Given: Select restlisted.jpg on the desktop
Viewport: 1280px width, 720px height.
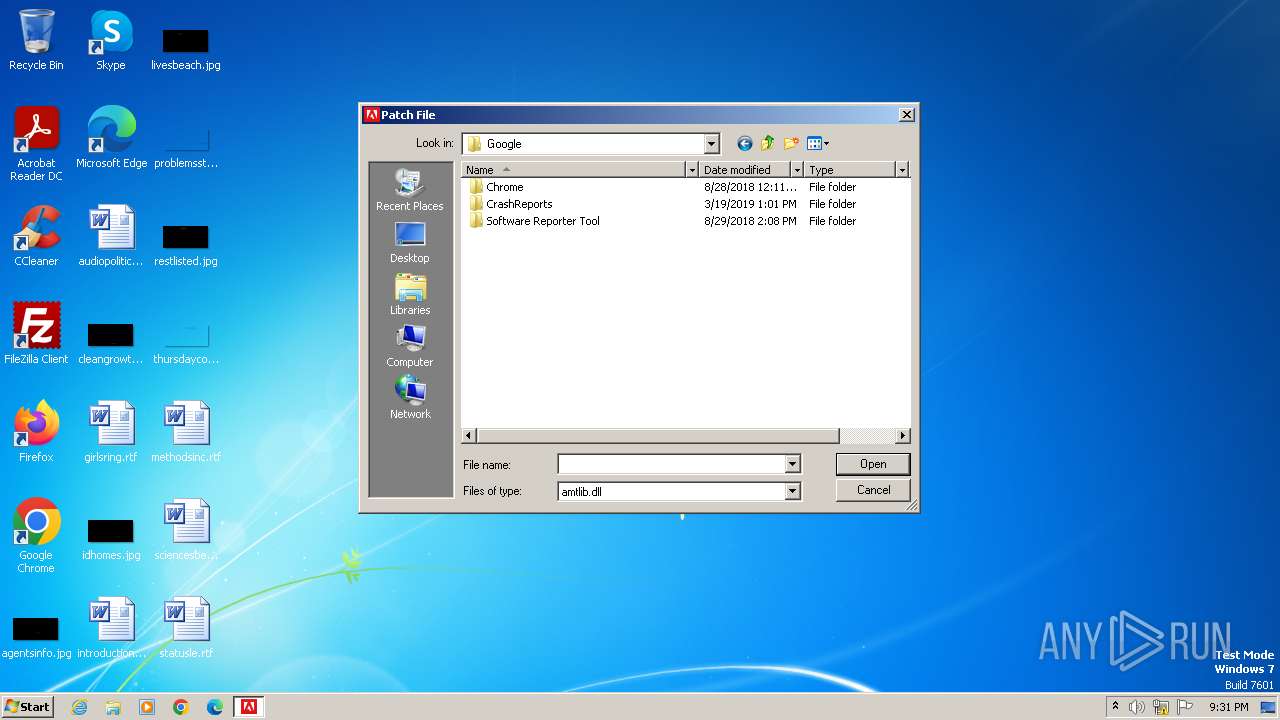Looking at the screenshot, I should 186,244.
